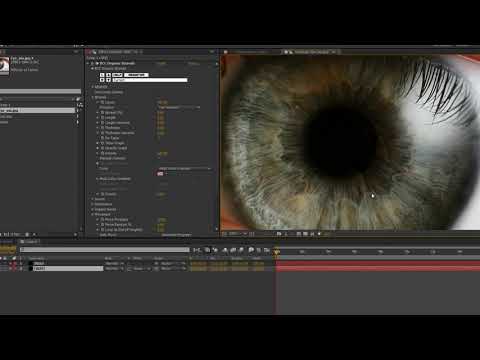Switch to the Composition viewer tab

tap(312, 52)
